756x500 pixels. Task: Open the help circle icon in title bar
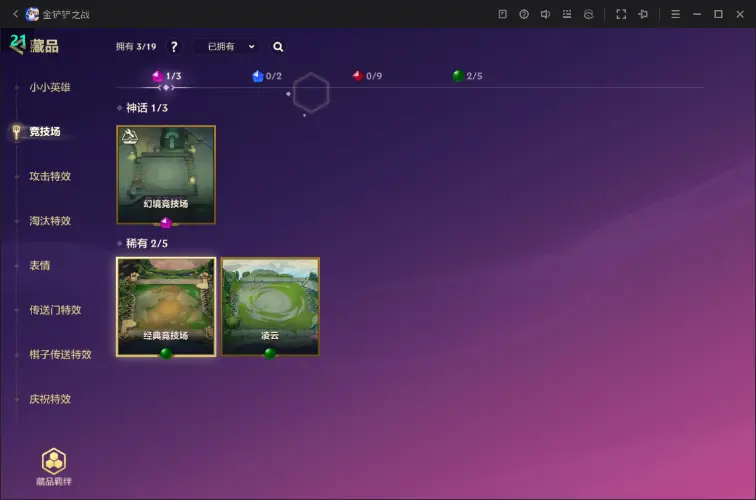pos(524,14)
